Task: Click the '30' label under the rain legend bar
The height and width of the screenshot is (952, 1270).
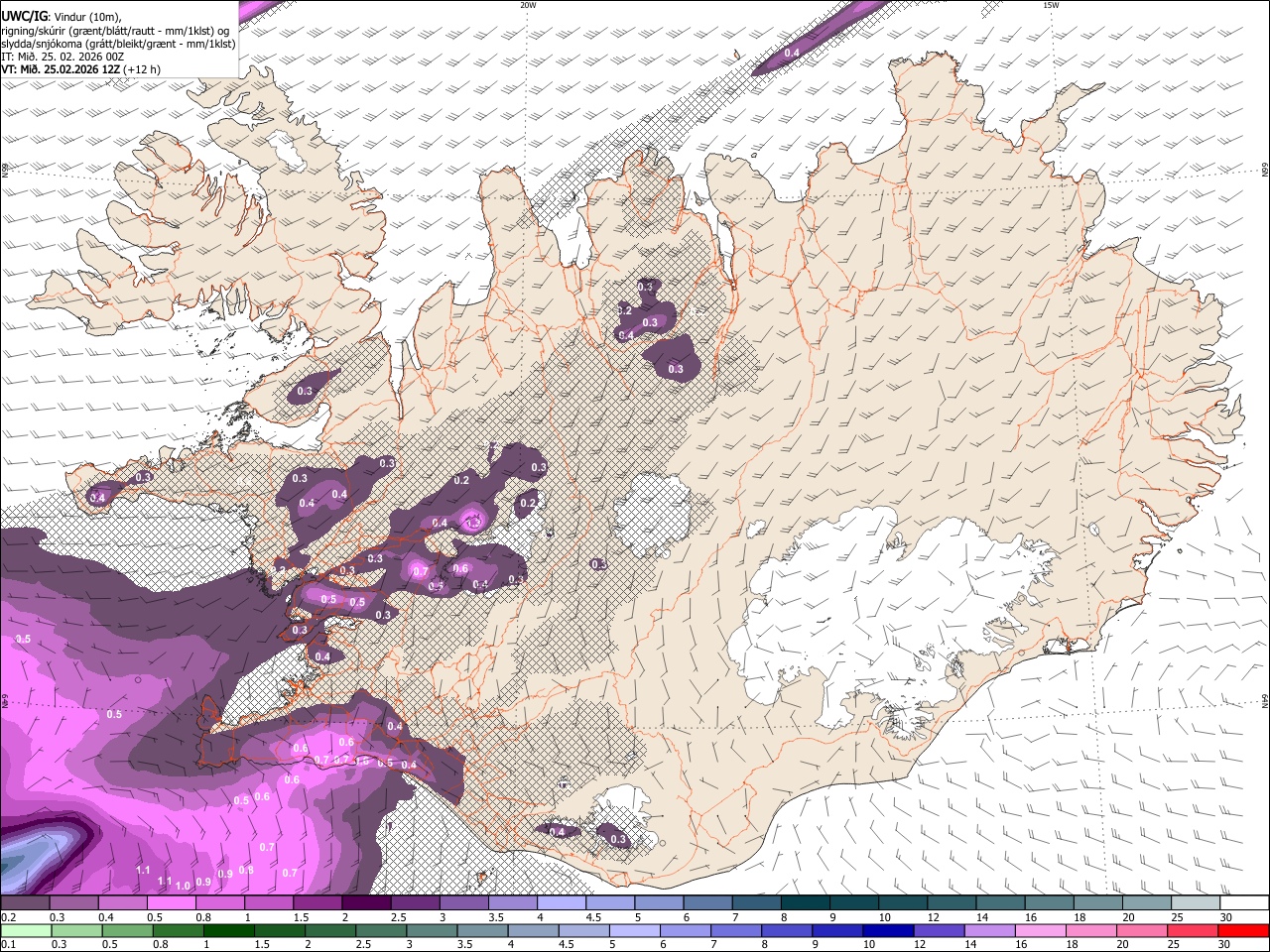Action: [1225, 945]
